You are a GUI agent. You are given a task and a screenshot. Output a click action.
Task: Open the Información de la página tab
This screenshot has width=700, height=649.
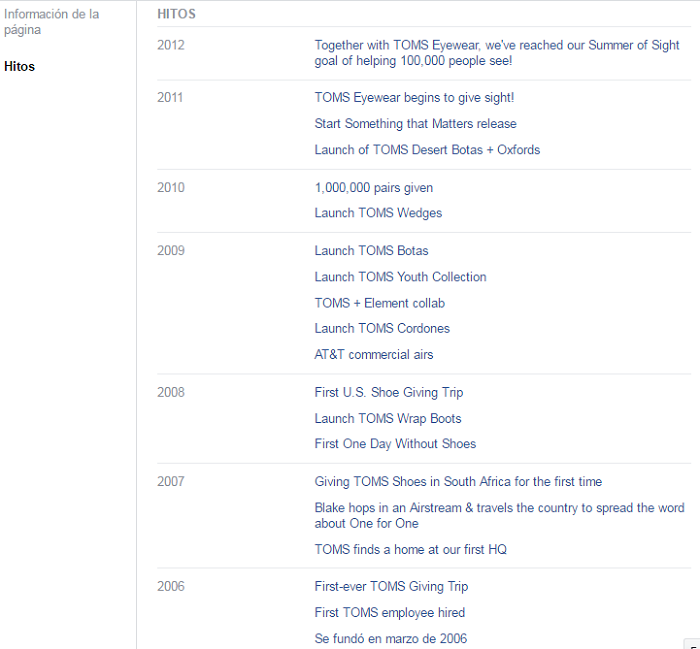(x=52, y=22)
